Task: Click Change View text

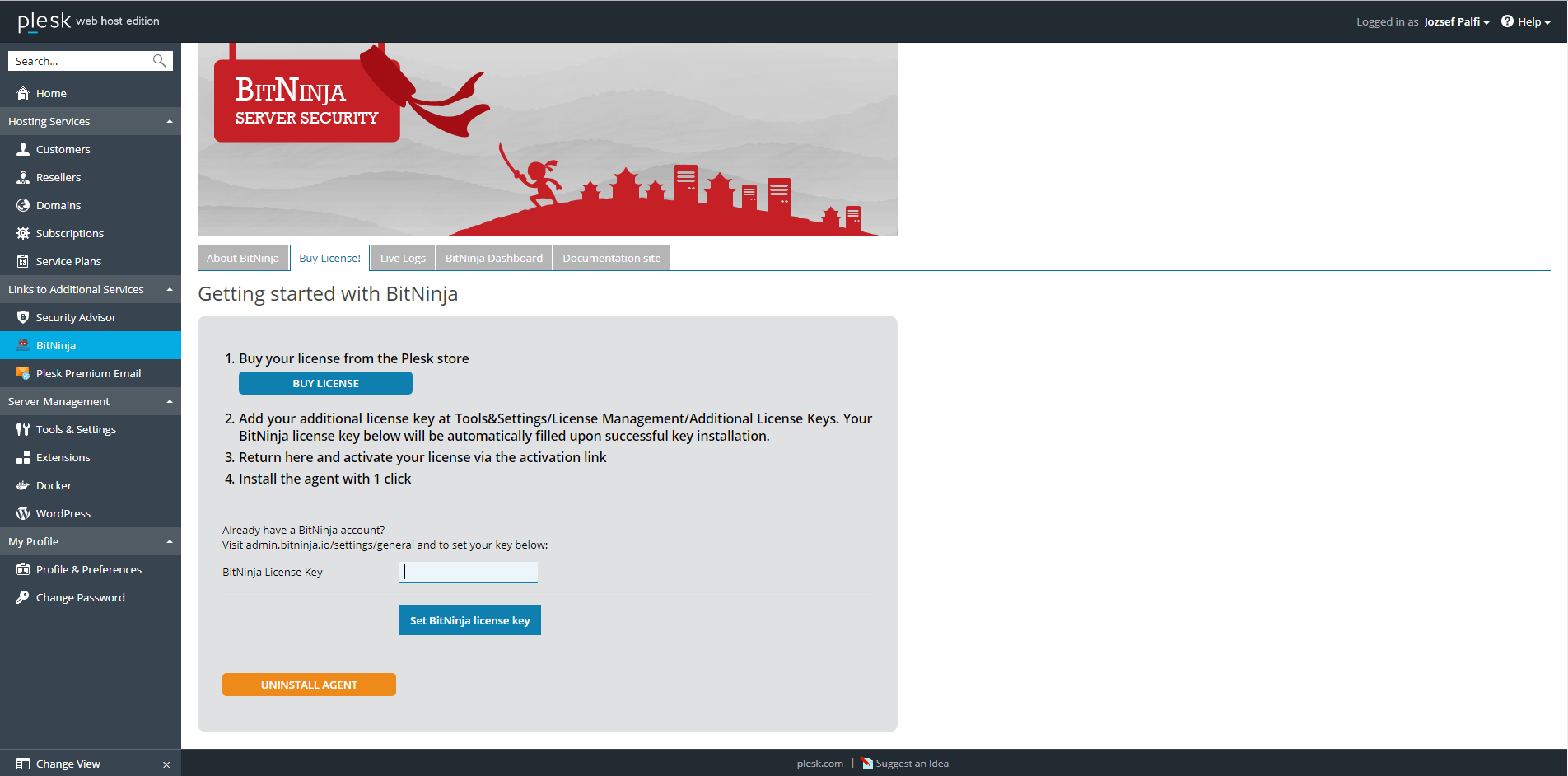Action: pyautogui.click(x=68, y=764)
